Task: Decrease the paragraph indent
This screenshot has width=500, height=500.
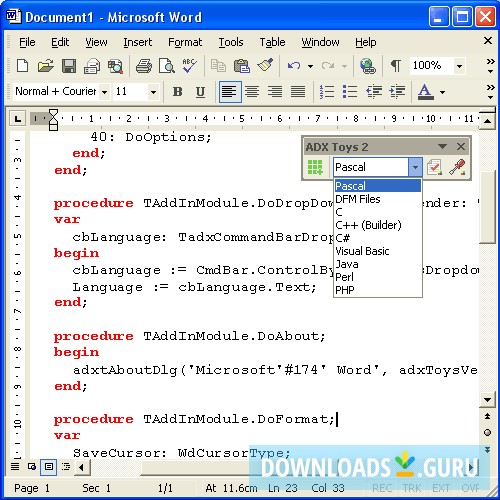Action: click(x=374, y=91)
